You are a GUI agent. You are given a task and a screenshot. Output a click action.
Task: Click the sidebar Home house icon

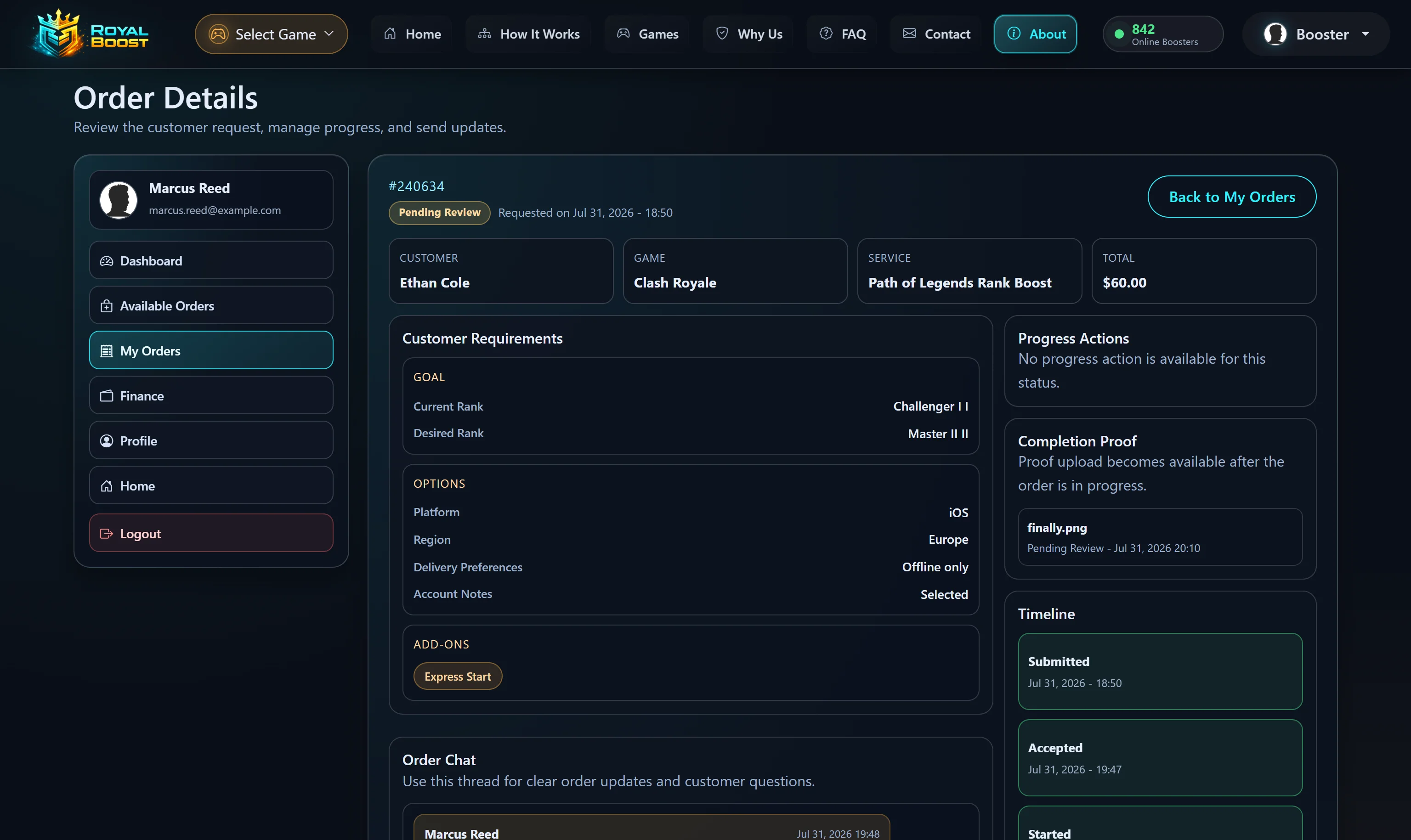pyautogui.click(x=107, y=486)
